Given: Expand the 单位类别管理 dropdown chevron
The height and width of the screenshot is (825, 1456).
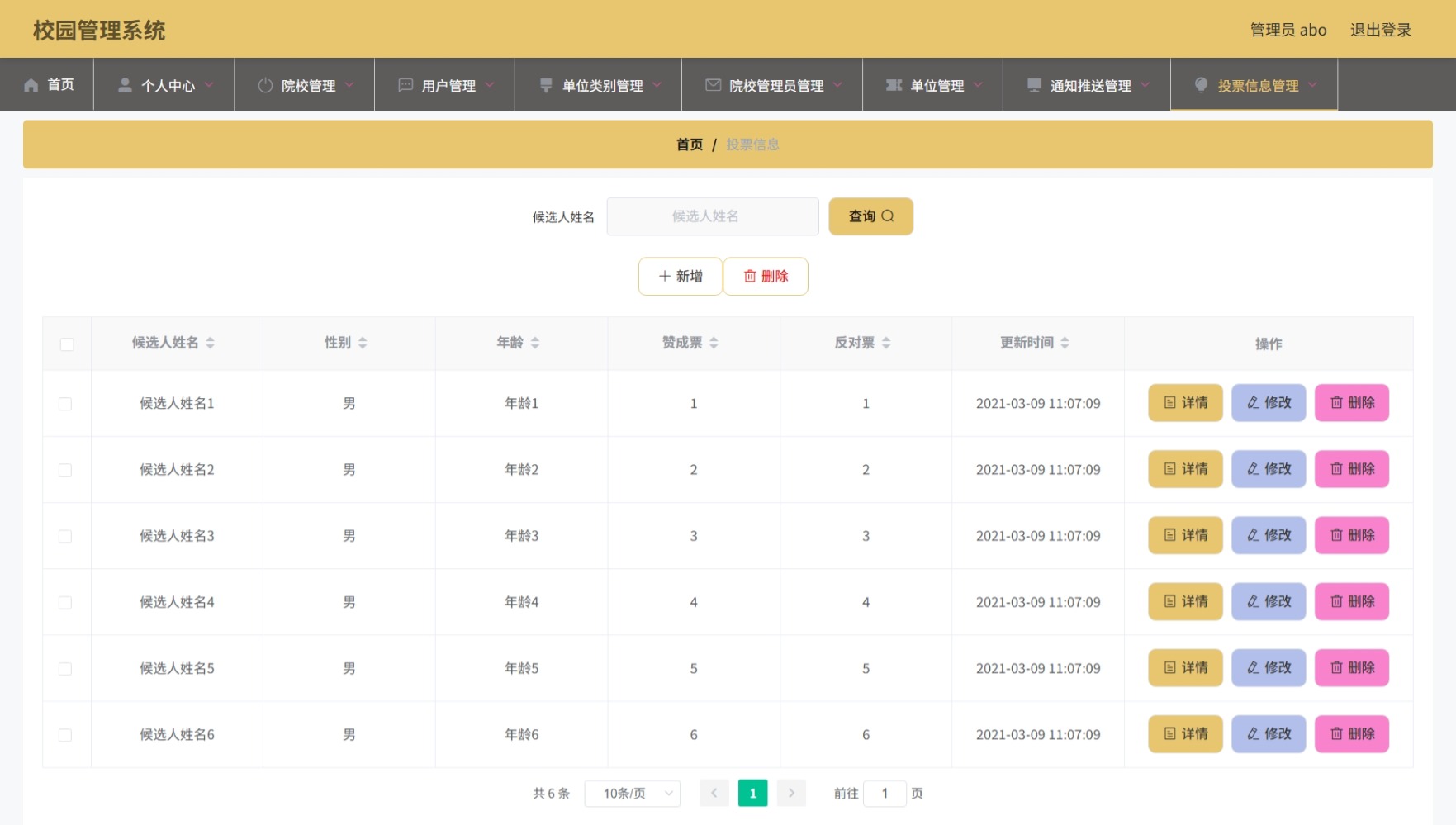Looking at the screenshot, I should coord(657,85).
